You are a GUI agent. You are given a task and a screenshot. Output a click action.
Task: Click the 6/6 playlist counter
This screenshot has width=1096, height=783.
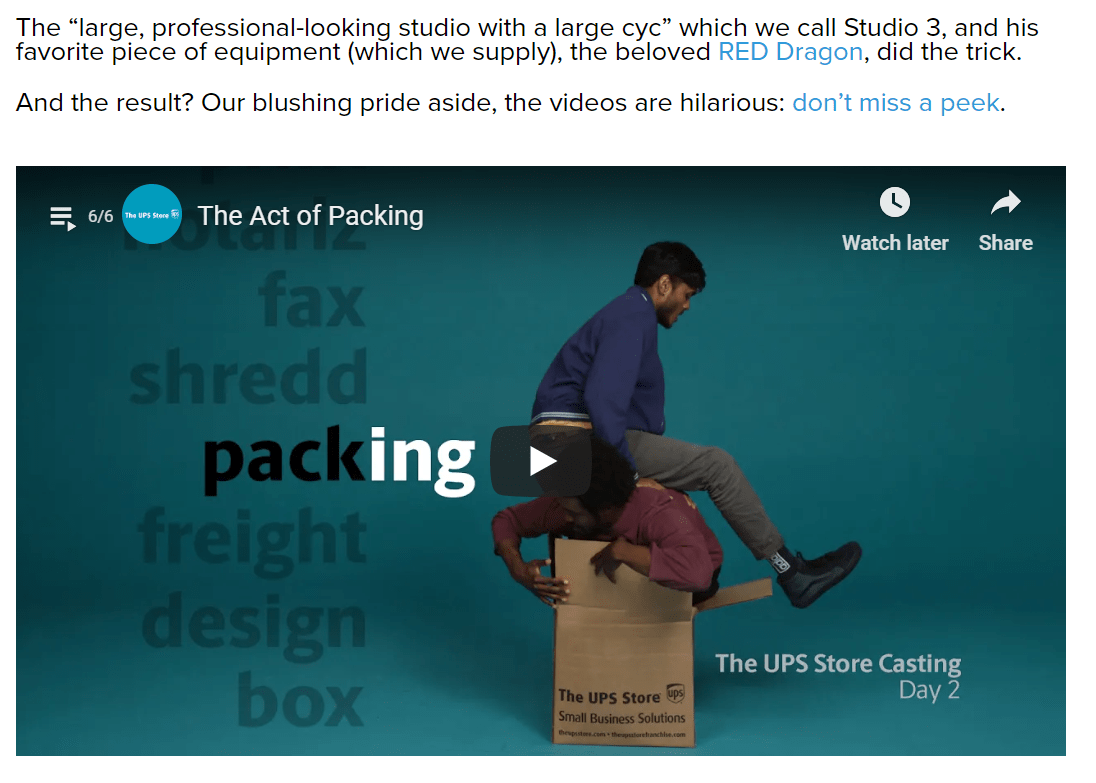coord(101,216)
